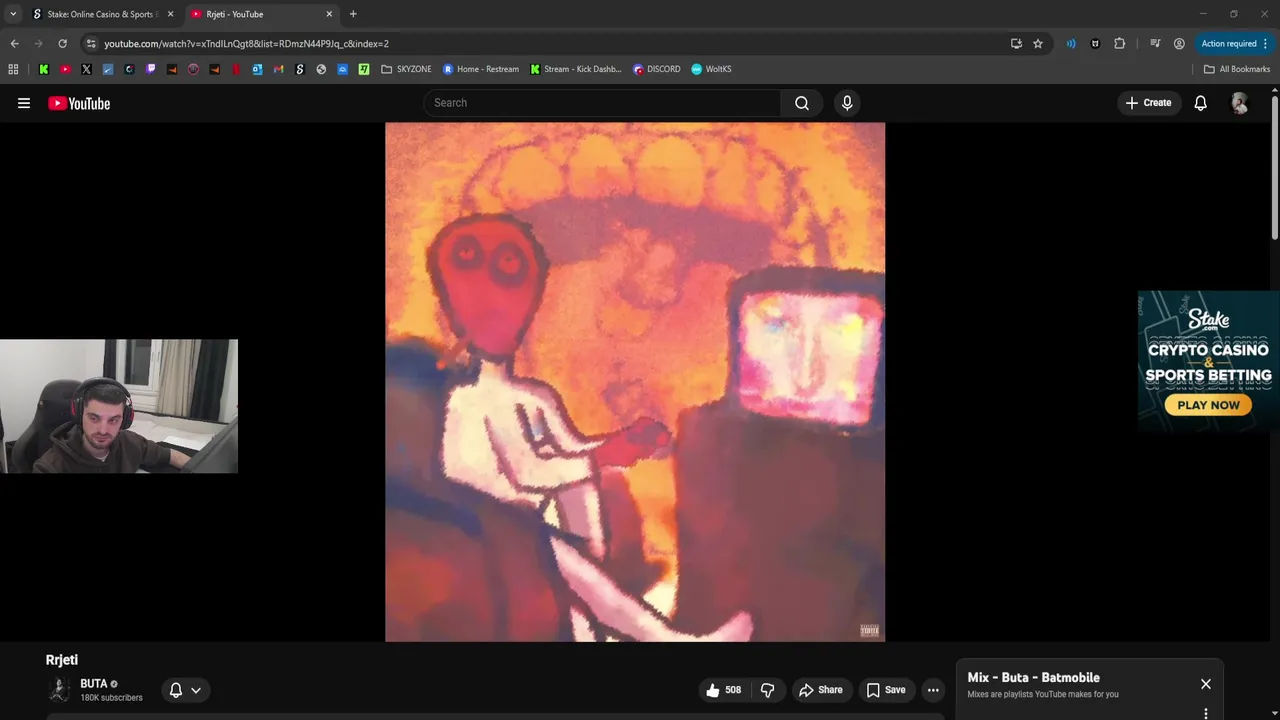Open the apps grid shortcut

[13, 69]
